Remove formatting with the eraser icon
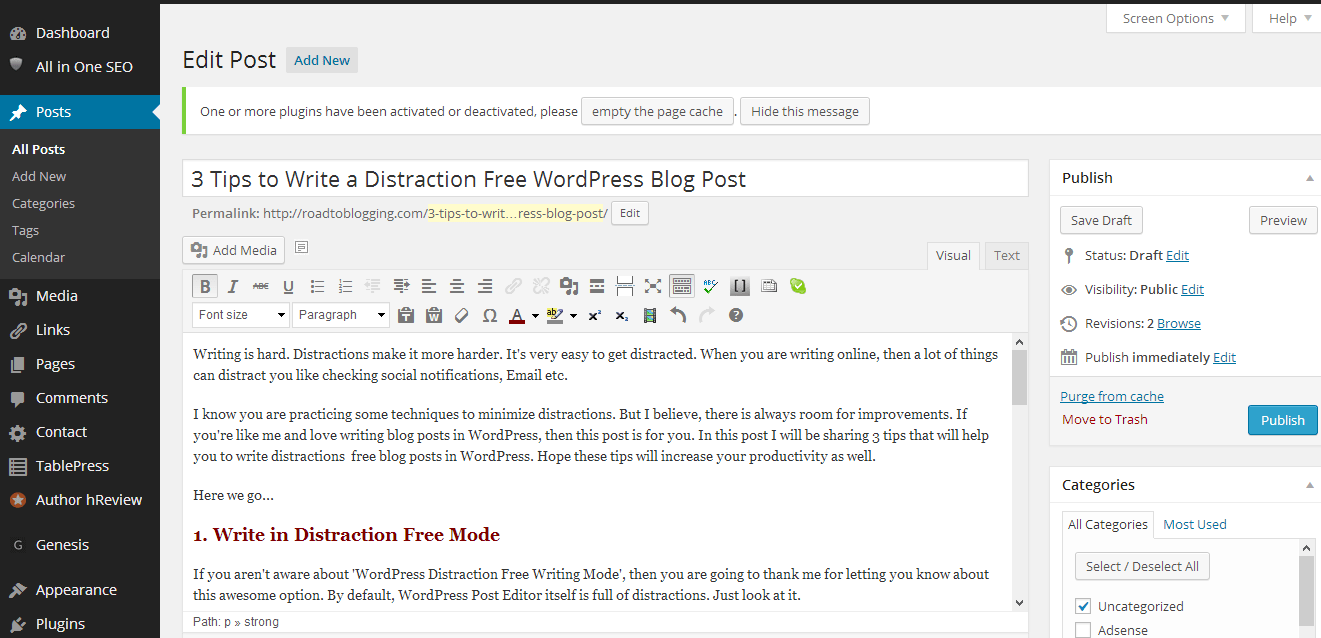Viewport: 1321px width, 638px height. coord(462,315)
